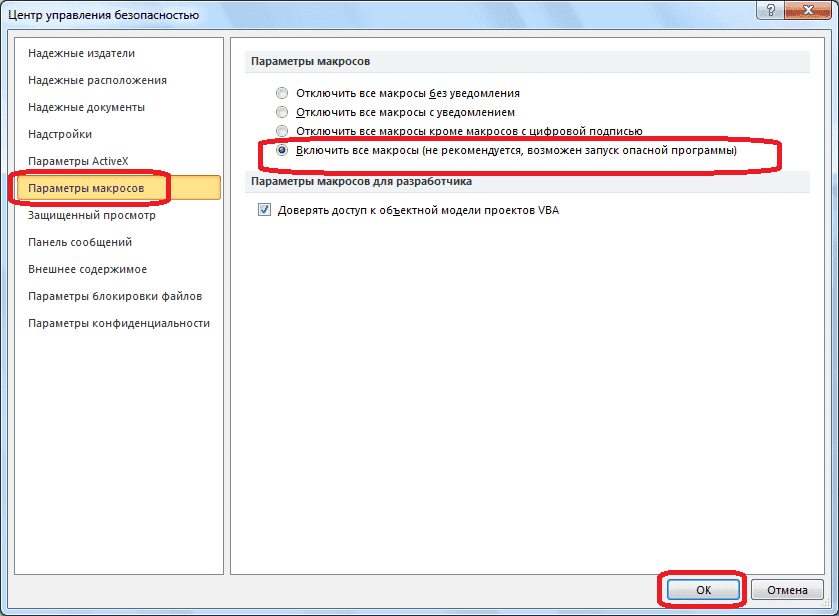Confirm settings with the OK button
The width and height of the screenshot is (839, 616).
702,590
